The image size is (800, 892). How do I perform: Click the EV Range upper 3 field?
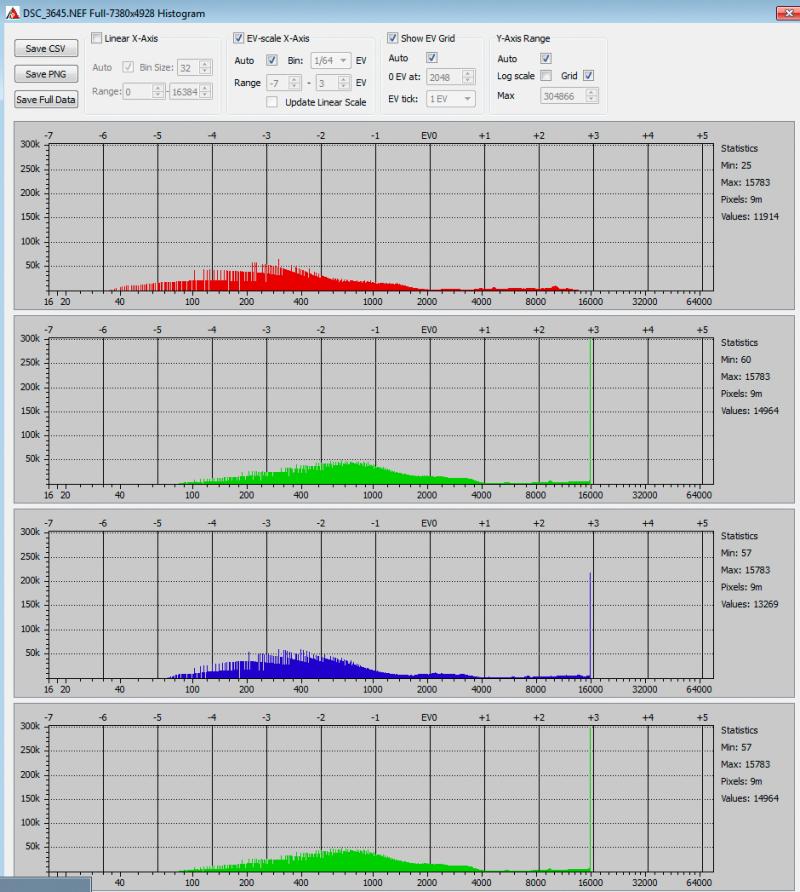(x=333, y=83)
